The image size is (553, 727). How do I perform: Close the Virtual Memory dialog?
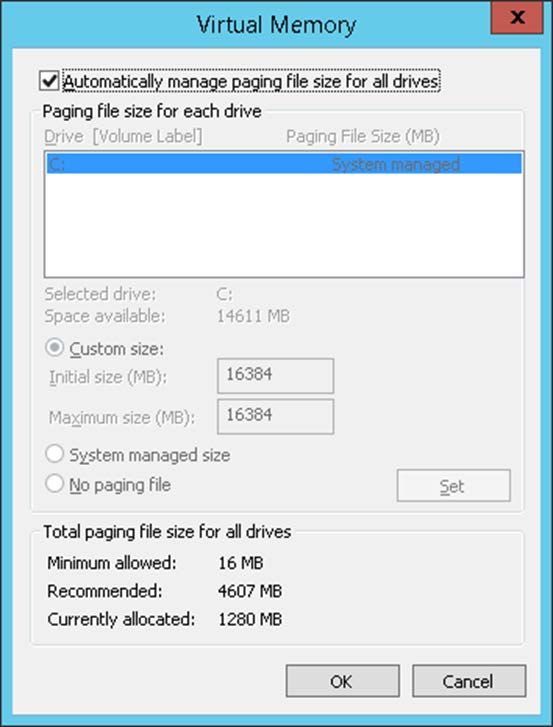[517, 18]
